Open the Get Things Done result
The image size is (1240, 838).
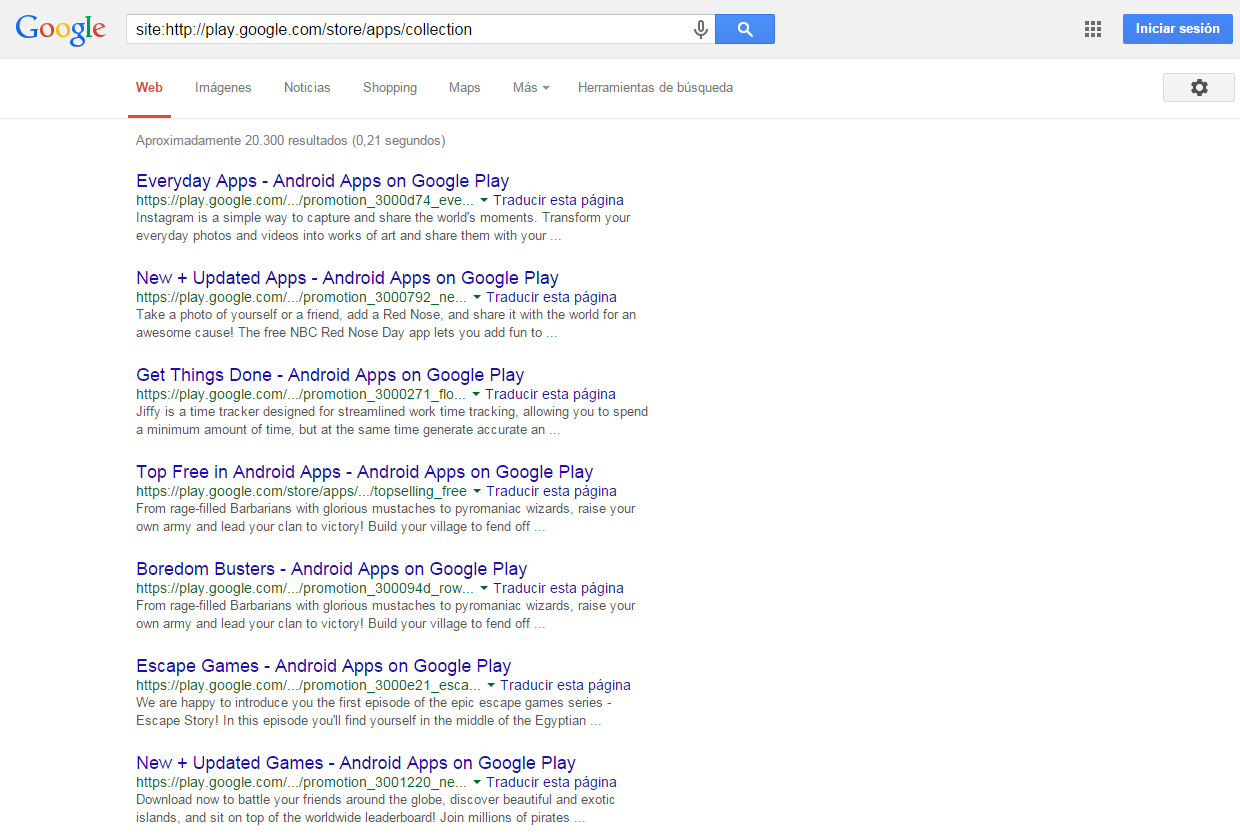tap(330, 375)
